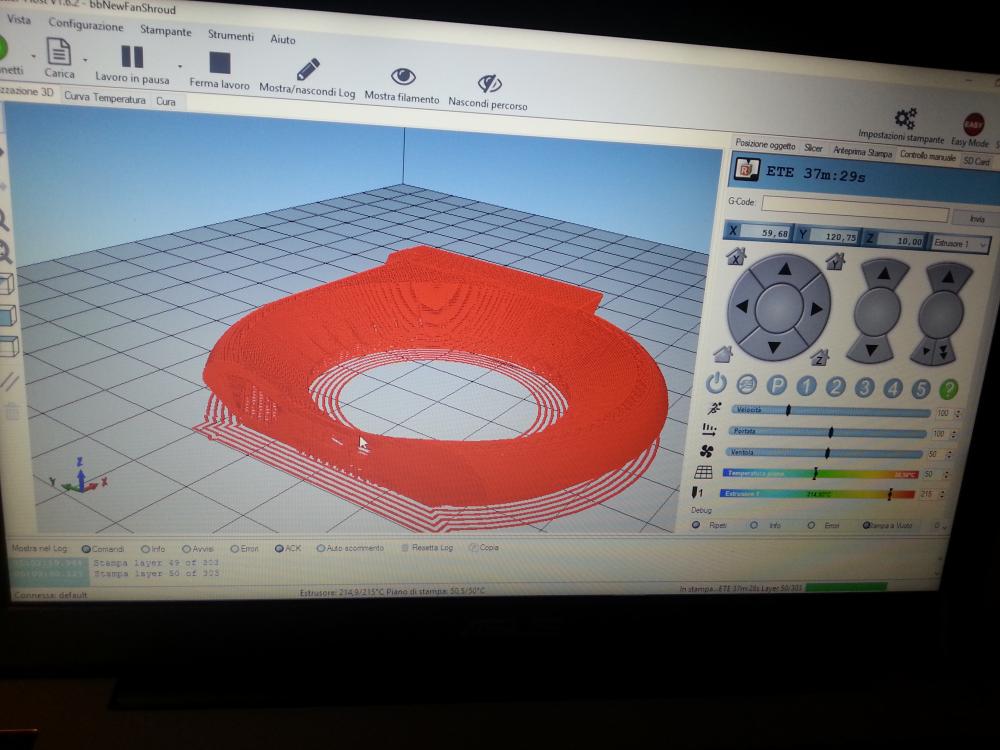The height and width of the screenshot is (750, 1000).
Task: Click the green help question-mark icon
Action: point(949,389)
